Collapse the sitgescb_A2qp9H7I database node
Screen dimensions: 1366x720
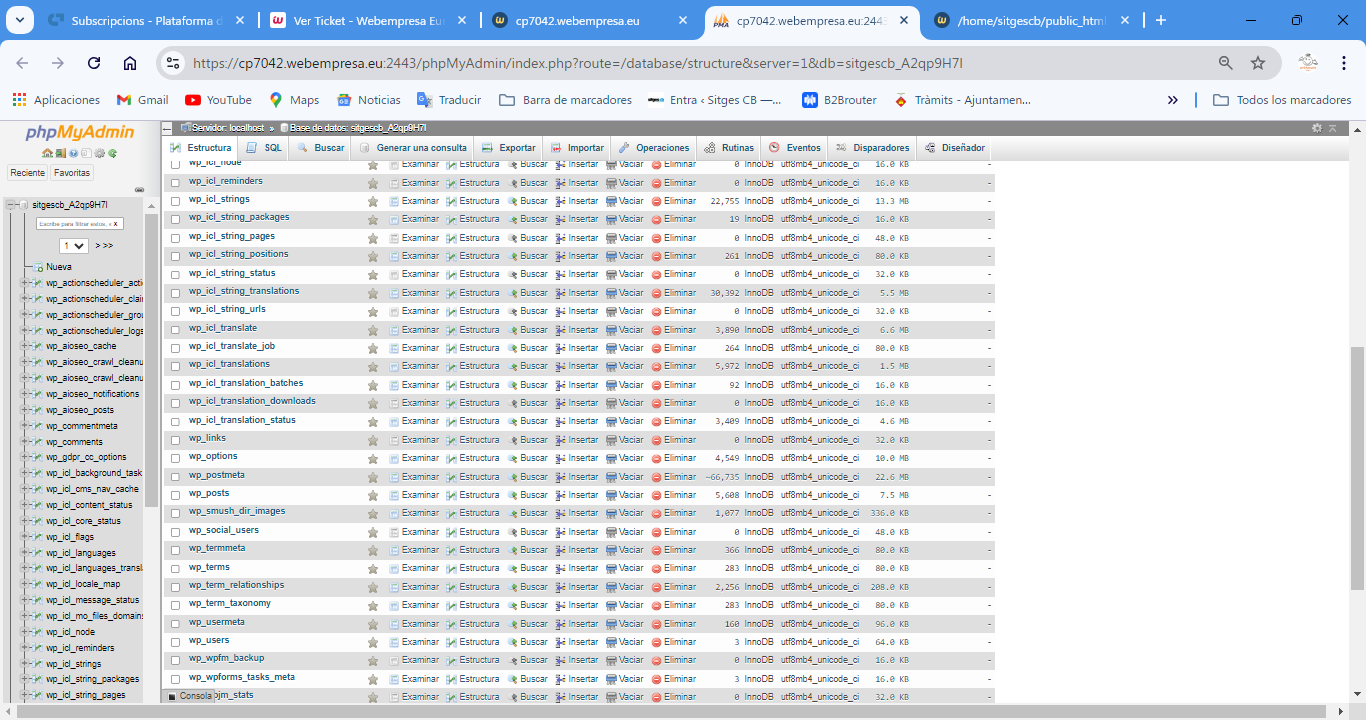pos(10,204)
